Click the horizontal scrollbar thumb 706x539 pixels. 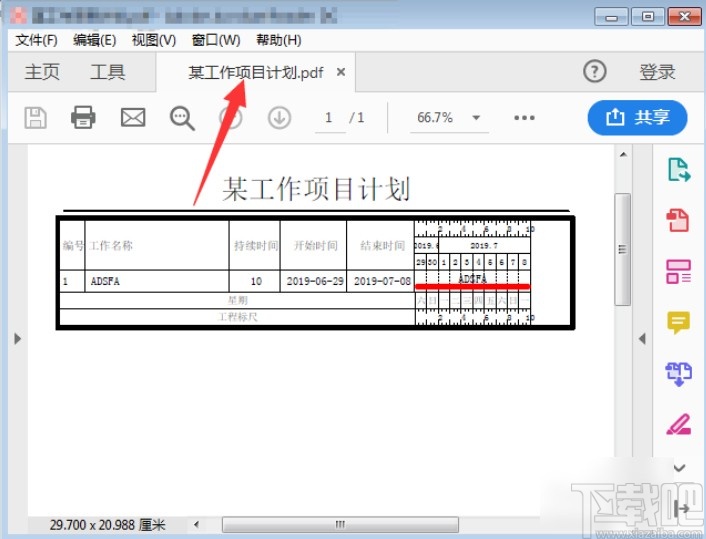[x=340, y=524]
